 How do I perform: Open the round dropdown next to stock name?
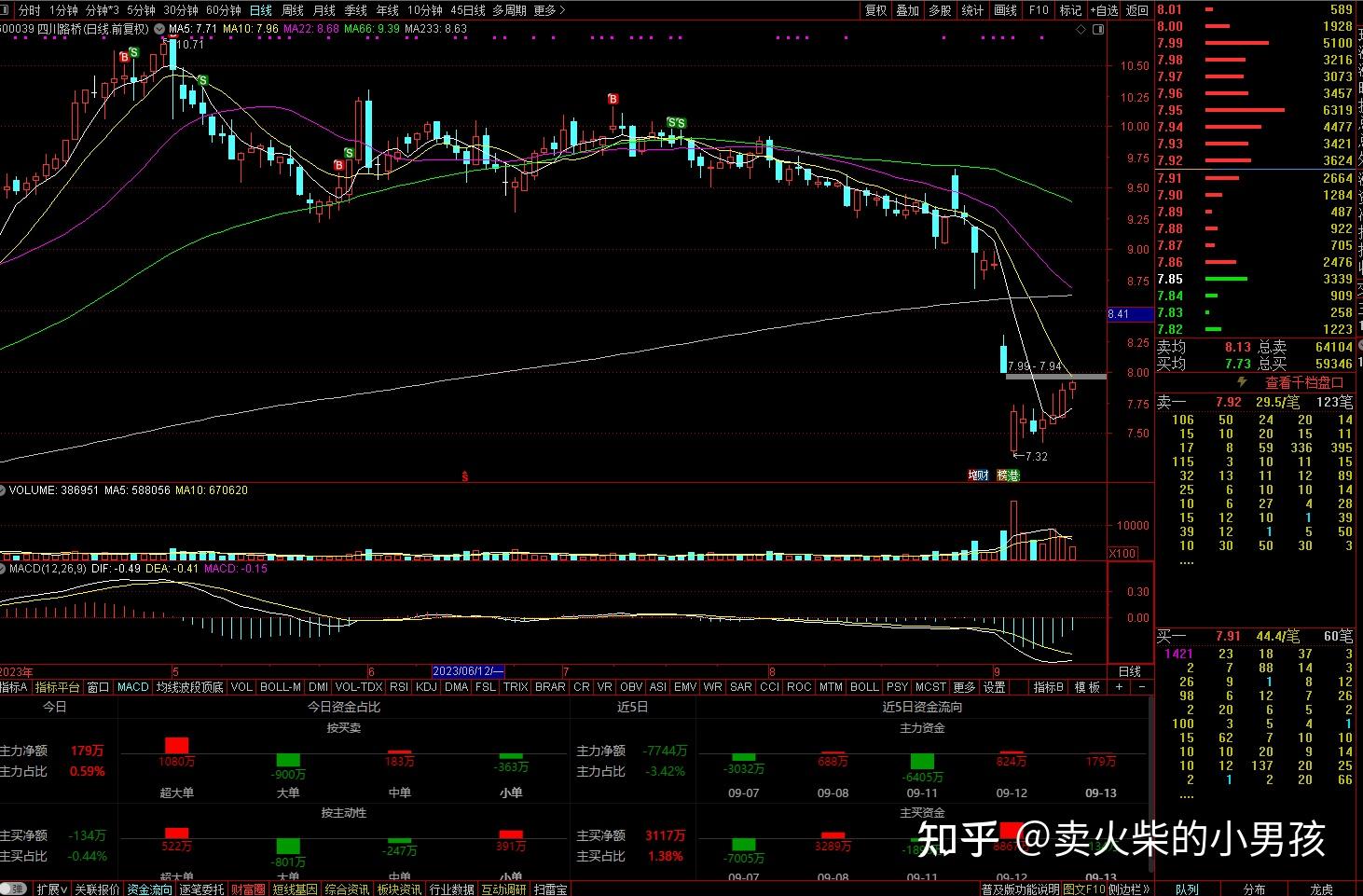point(158,29)
